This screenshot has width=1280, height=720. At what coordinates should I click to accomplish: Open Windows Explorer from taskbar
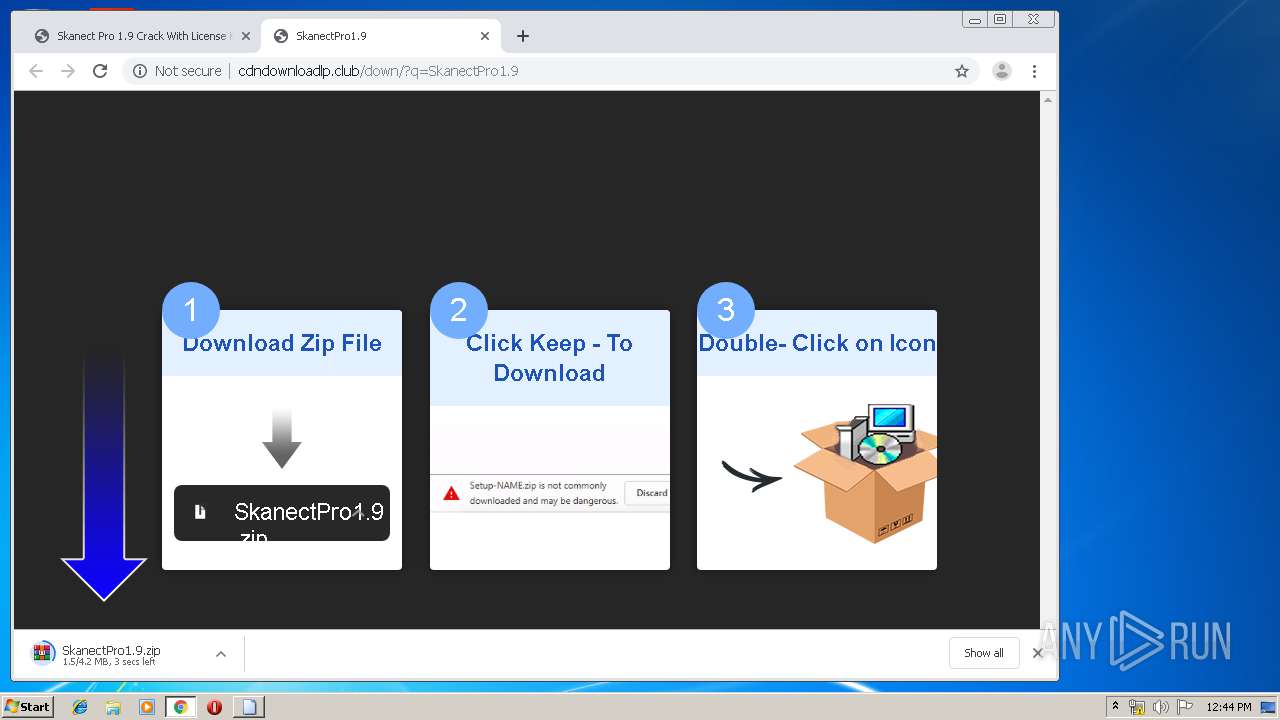point(113,707)
